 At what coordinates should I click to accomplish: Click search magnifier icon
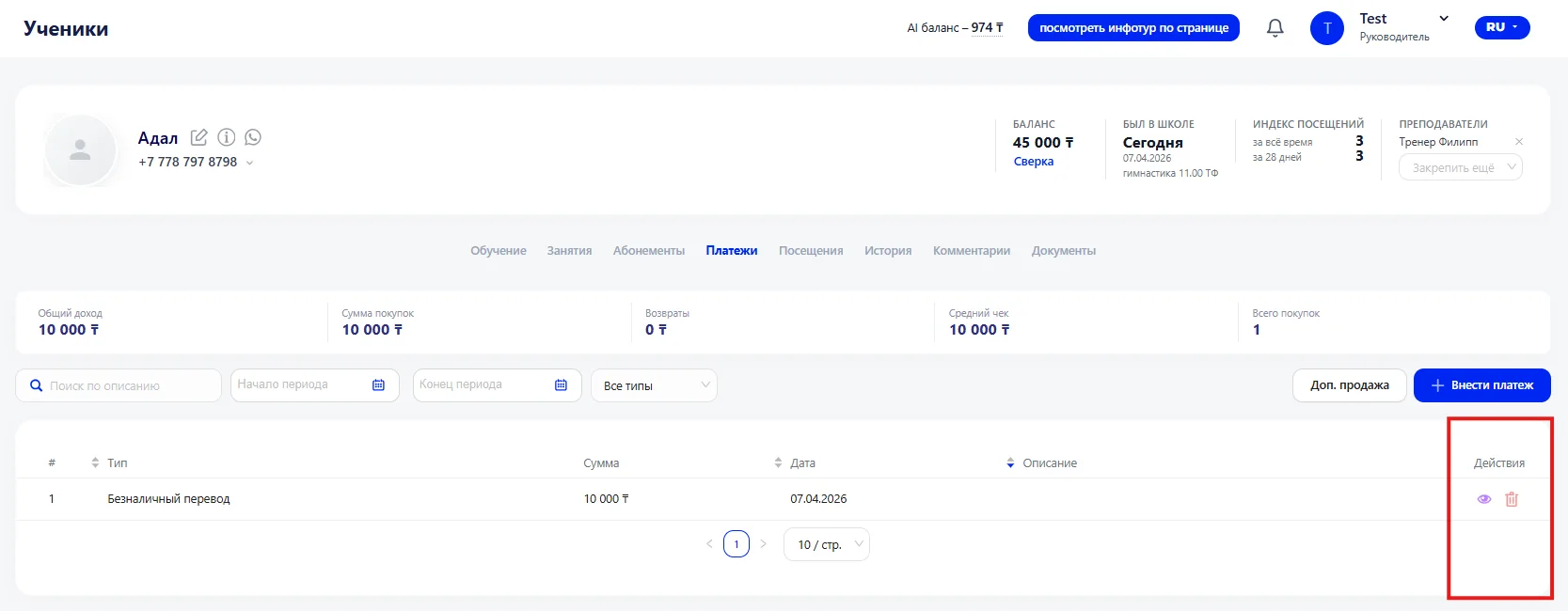click(x=37, y=385)
